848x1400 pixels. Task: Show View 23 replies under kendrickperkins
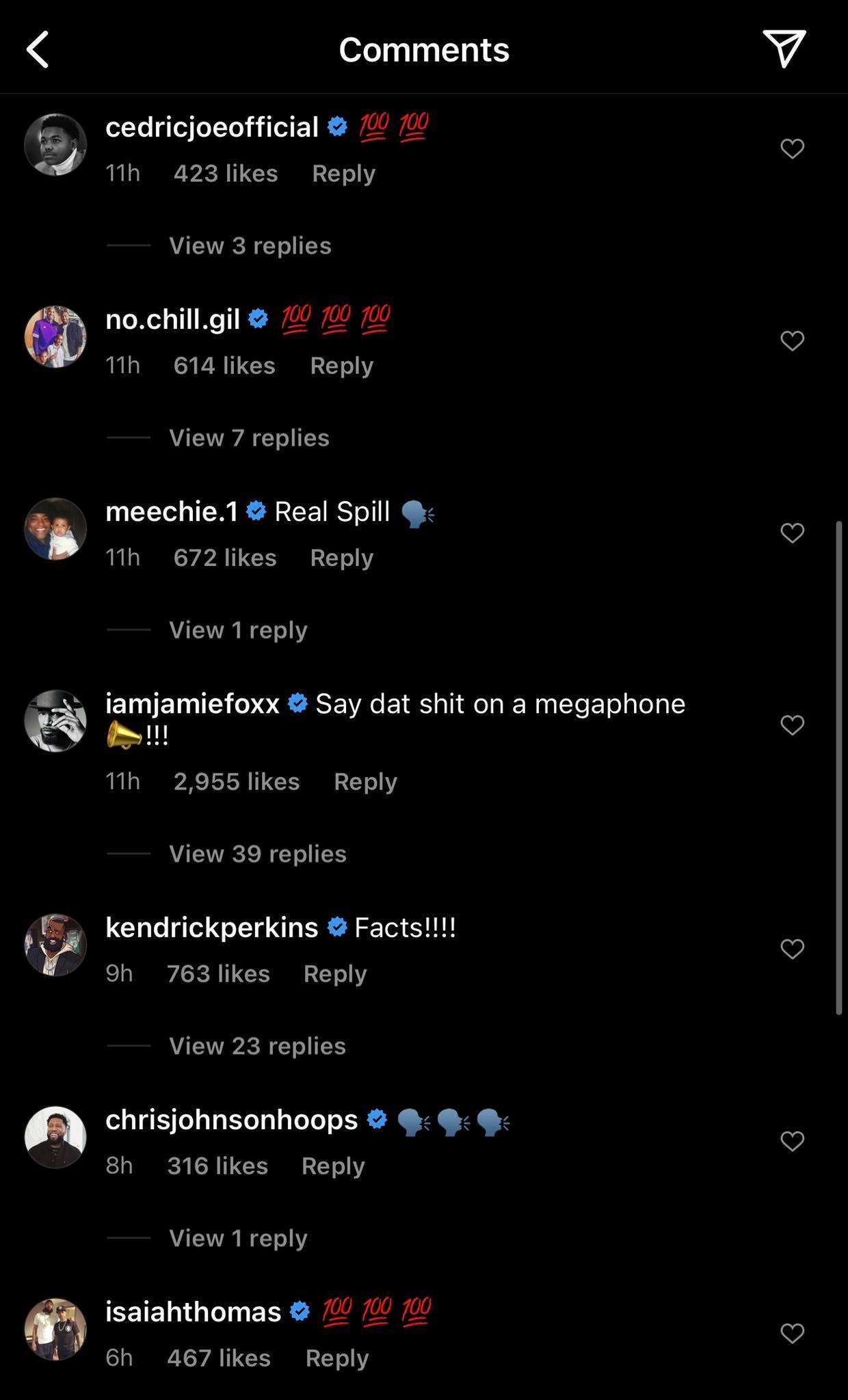pos(257,1046)
